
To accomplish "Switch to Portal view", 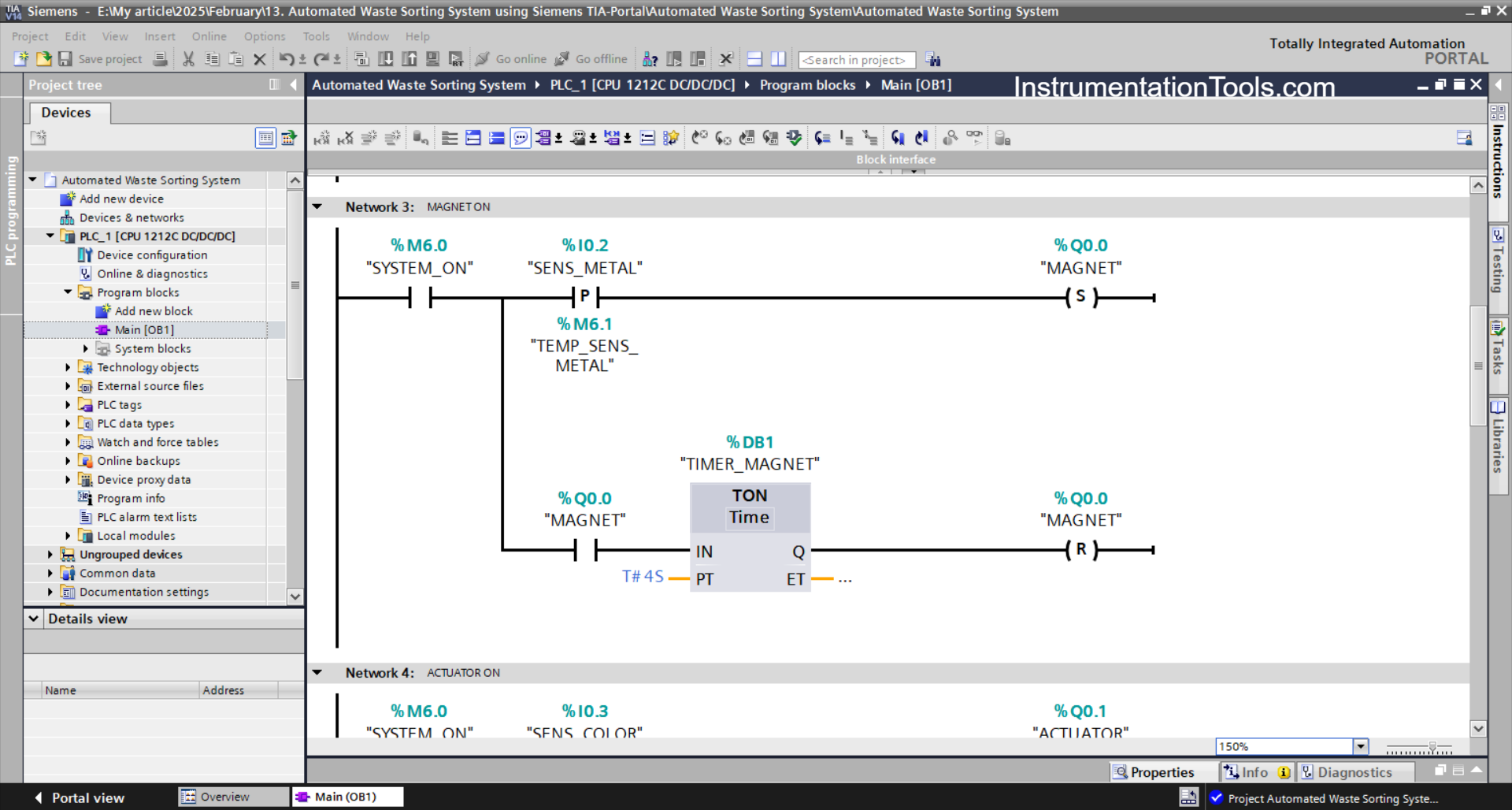I will [79, 797].
